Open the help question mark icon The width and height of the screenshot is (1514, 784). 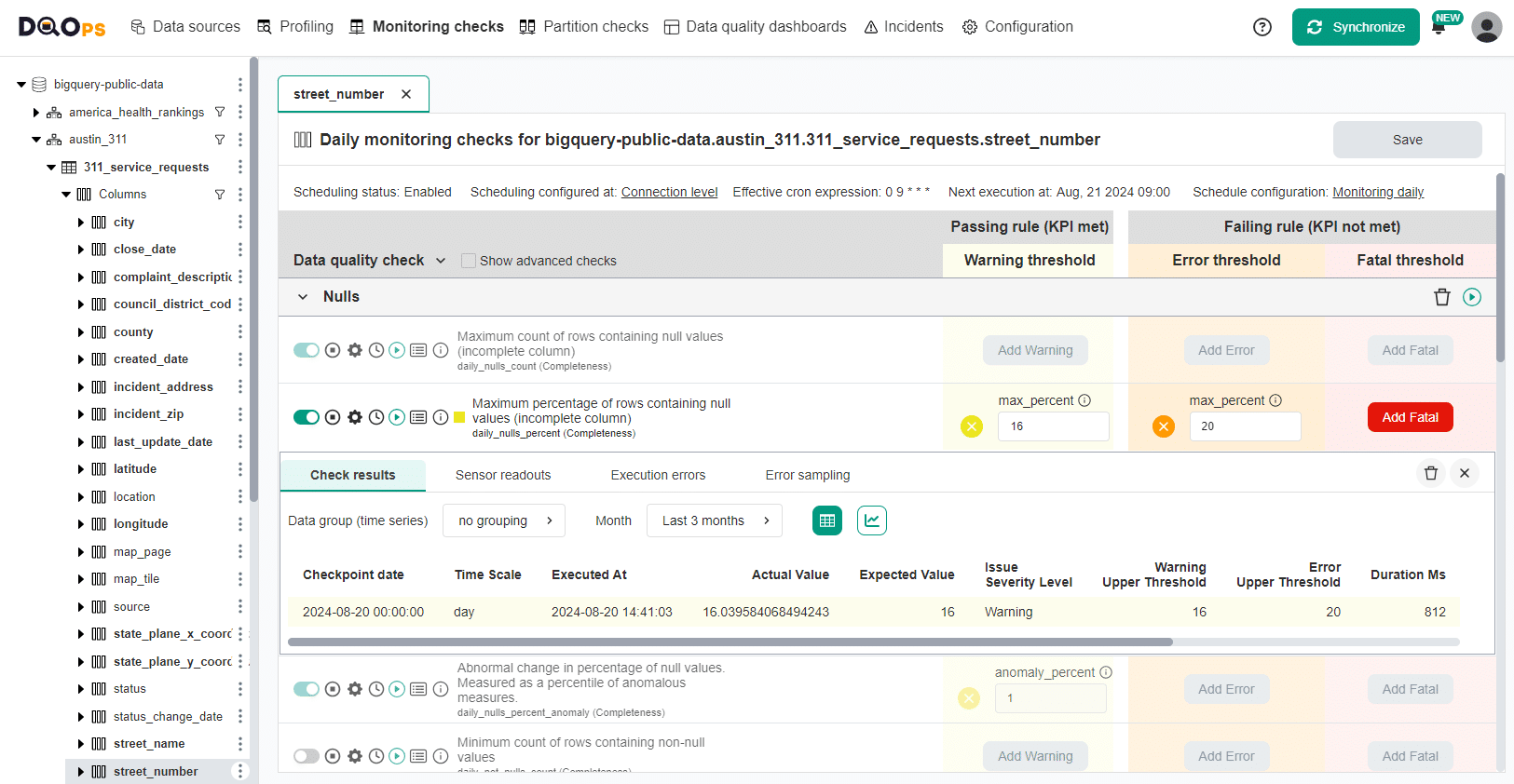pos(1262,27)
